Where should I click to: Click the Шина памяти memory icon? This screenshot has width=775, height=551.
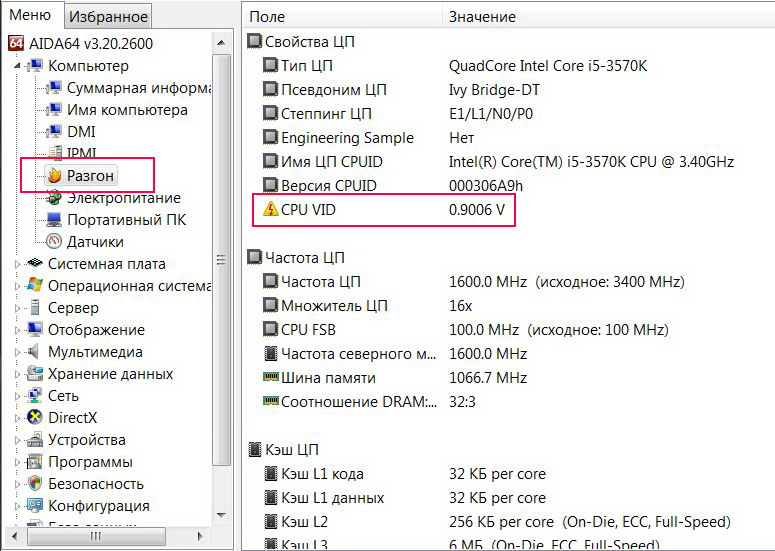270,377
